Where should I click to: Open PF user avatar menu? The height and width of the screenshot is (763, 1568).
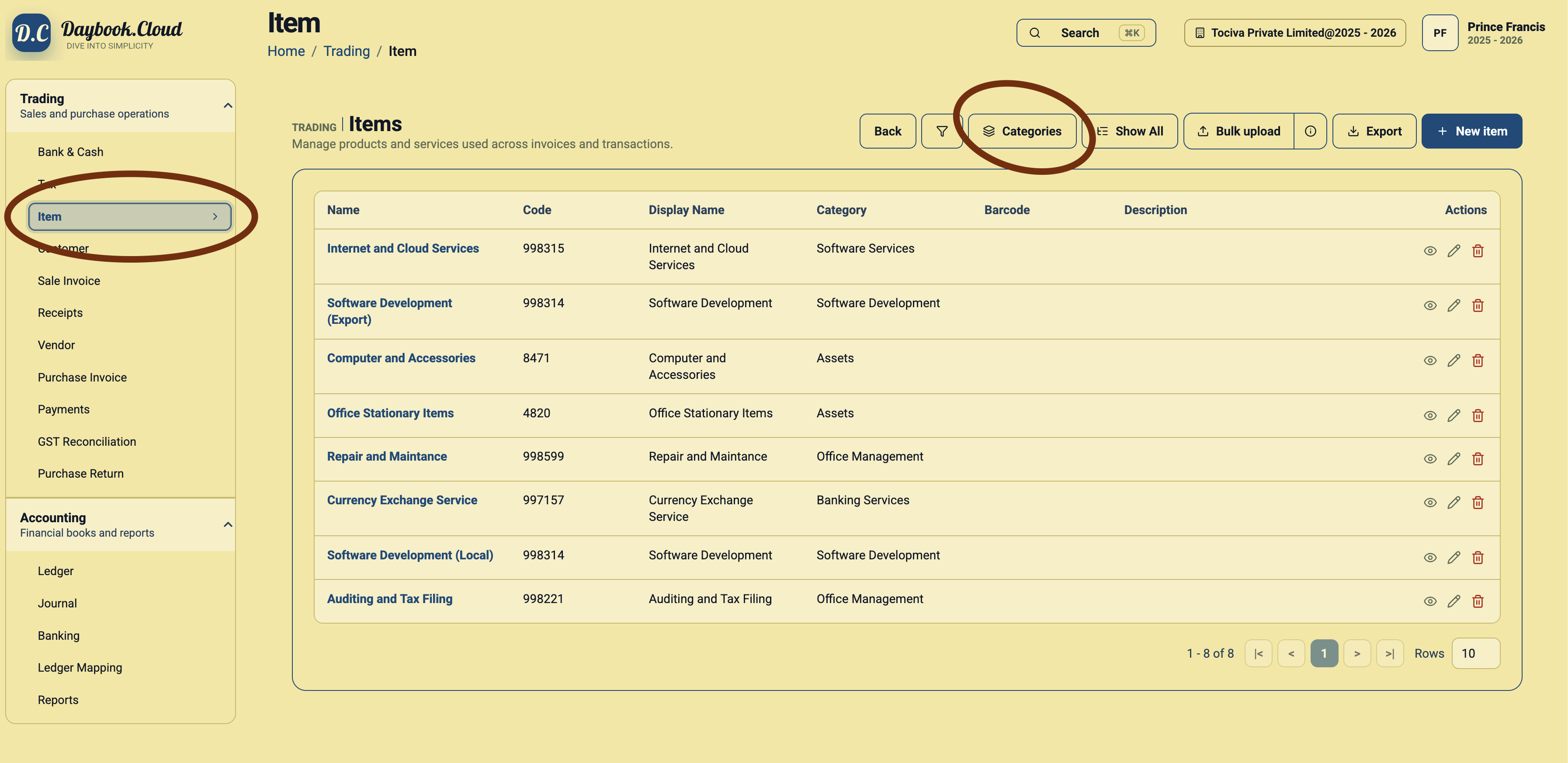pos(1440,33)
